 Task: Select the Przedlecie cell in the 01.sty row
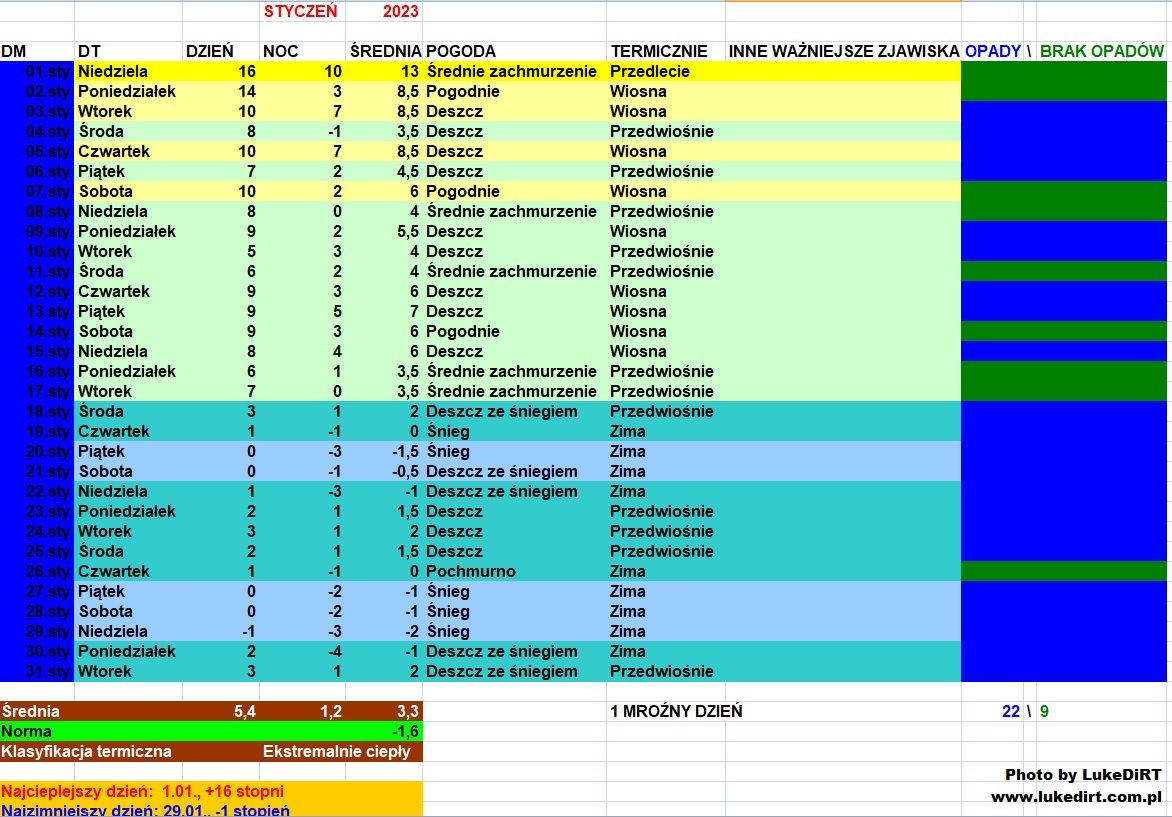point(650,71)
